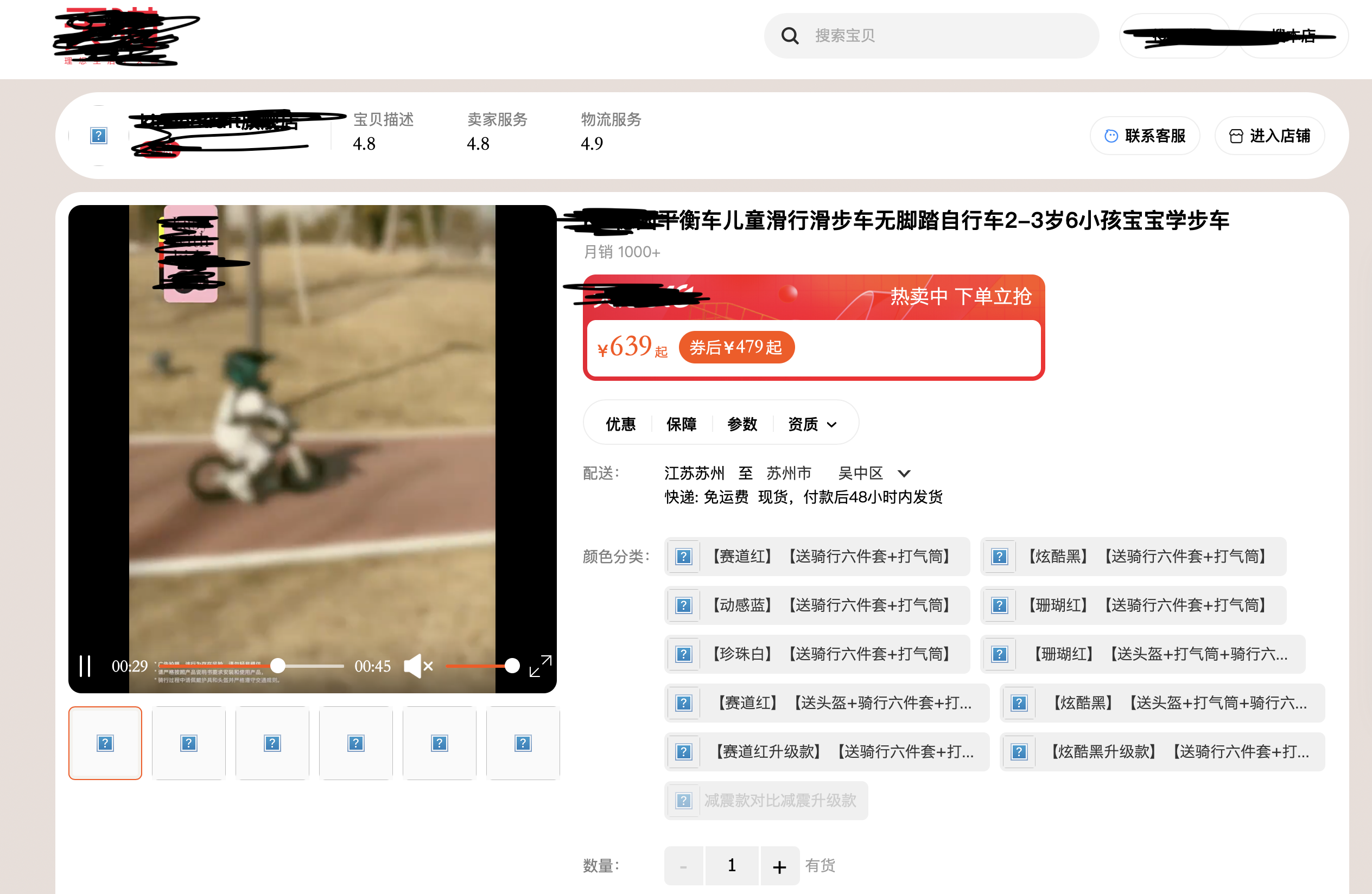The image size is (1372, 894).
Task: Expand the 吴中区 delivery district dropdown
Action: click(x=903, y=474)
